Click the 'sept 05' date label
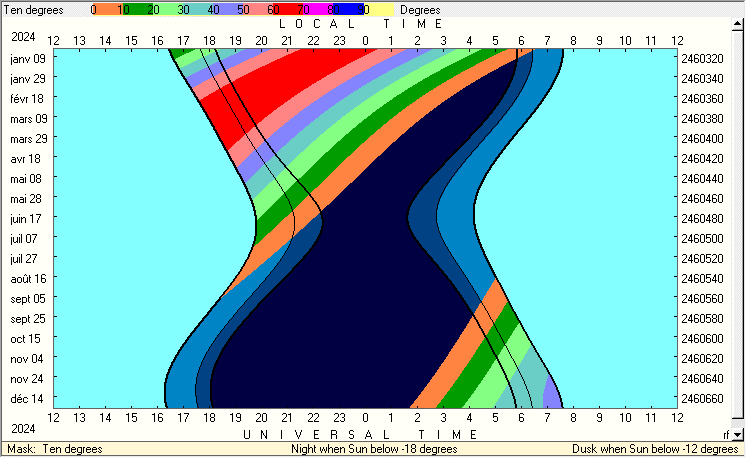 [x=28, y=299]
